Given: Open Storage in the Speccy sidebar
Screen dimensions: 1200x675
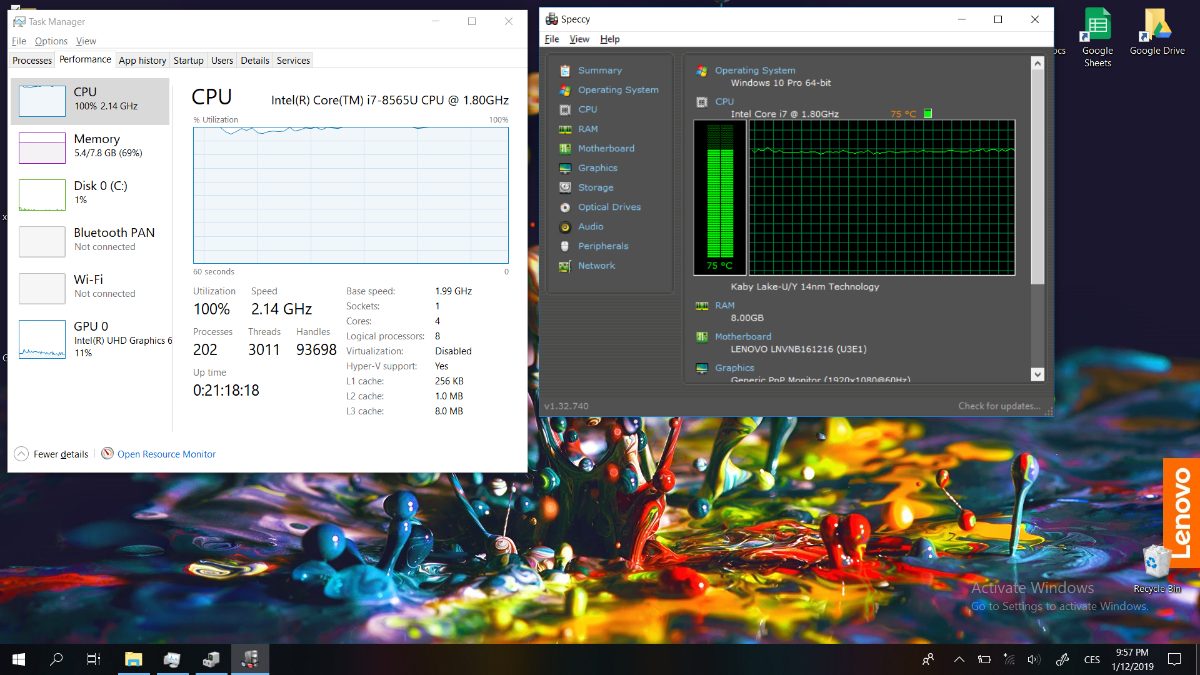Looking at the screenshot, I should click(595, 187).
